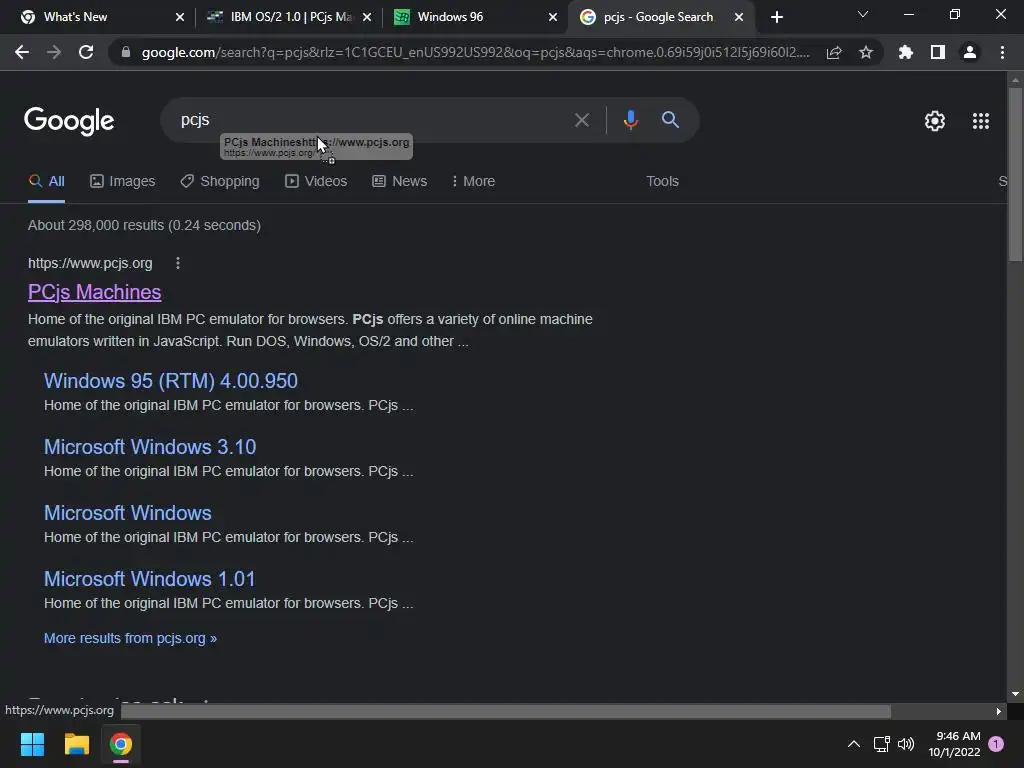Expand the tab search chevron
The height and width of the screenshot is (768, 1024).
(x=863, y=14)
